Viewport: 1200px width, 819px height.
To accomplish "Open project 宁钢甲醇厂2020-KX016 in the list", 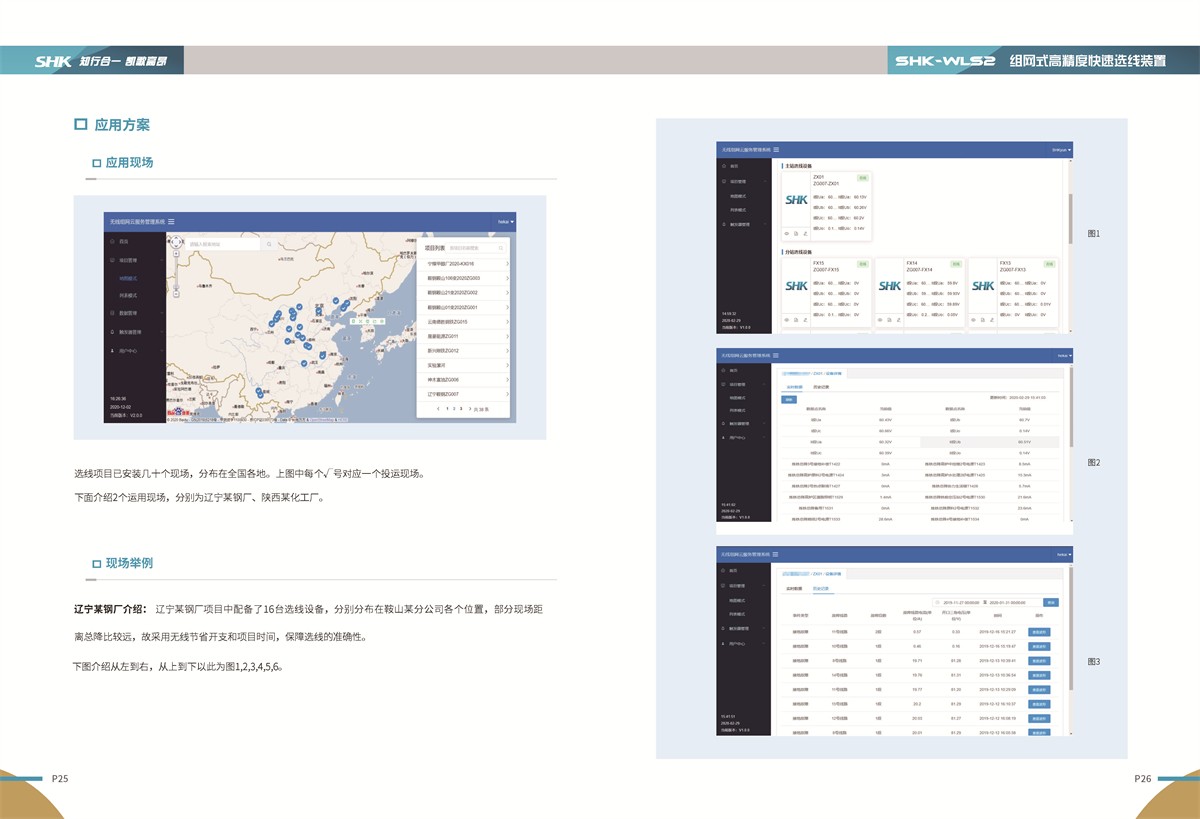I will click(x=464, y=264).
